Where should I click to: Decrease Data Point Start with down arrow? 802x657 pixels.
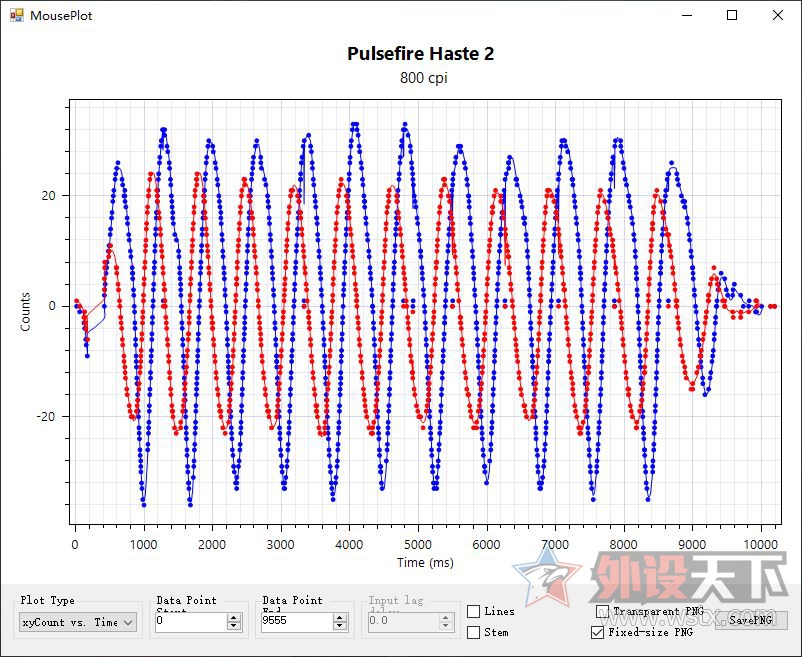(234, 626)
